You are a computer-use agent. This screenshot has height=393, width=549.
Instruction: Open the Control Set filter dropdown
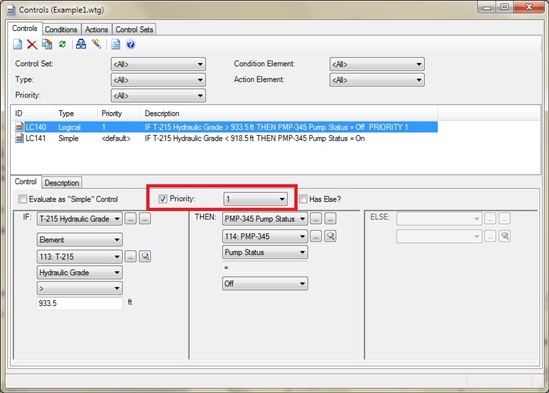158,64
